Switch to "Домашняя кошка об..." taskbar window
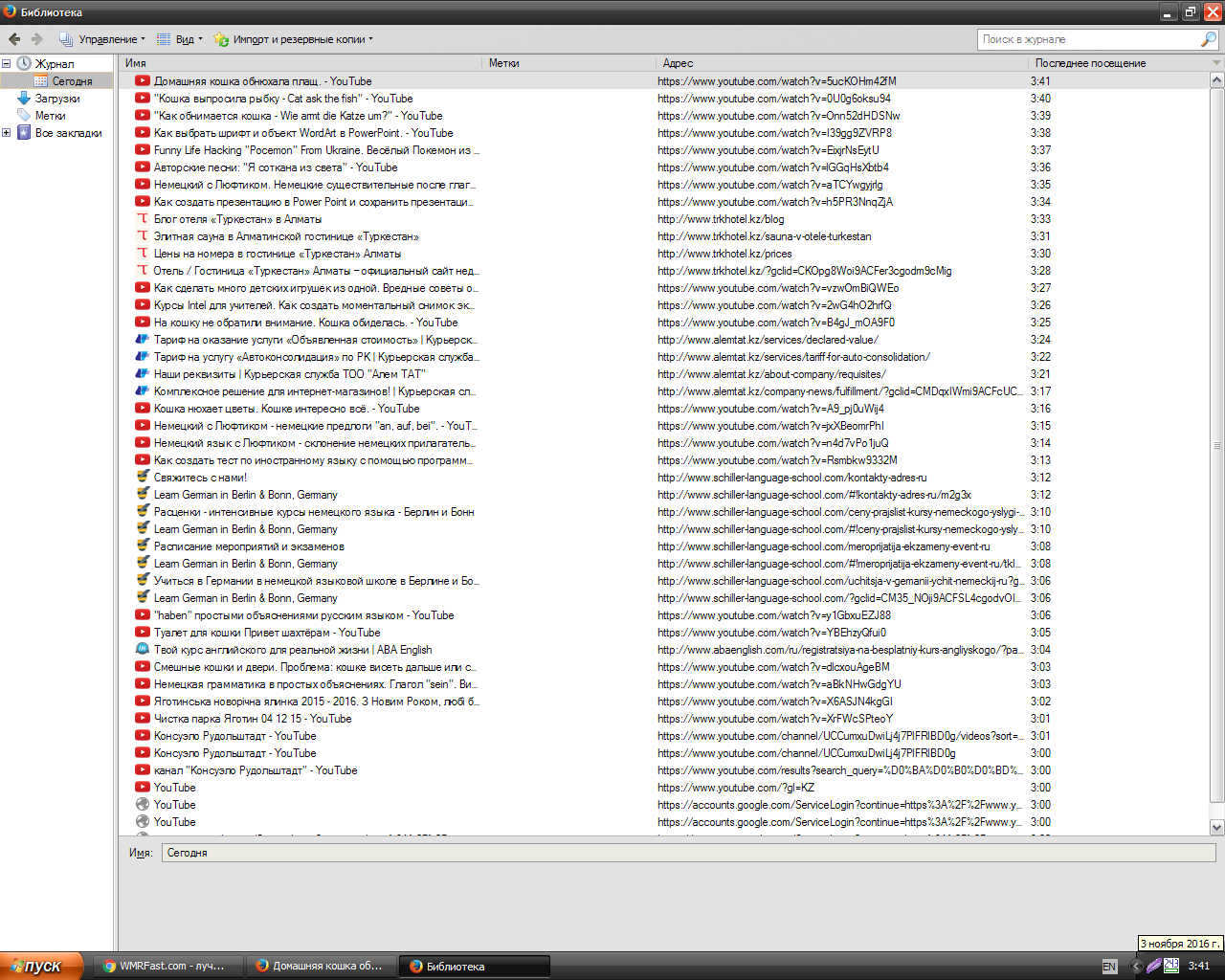Image resolution: width=1225 pixels, height=980 pixels. pos(321,967)
